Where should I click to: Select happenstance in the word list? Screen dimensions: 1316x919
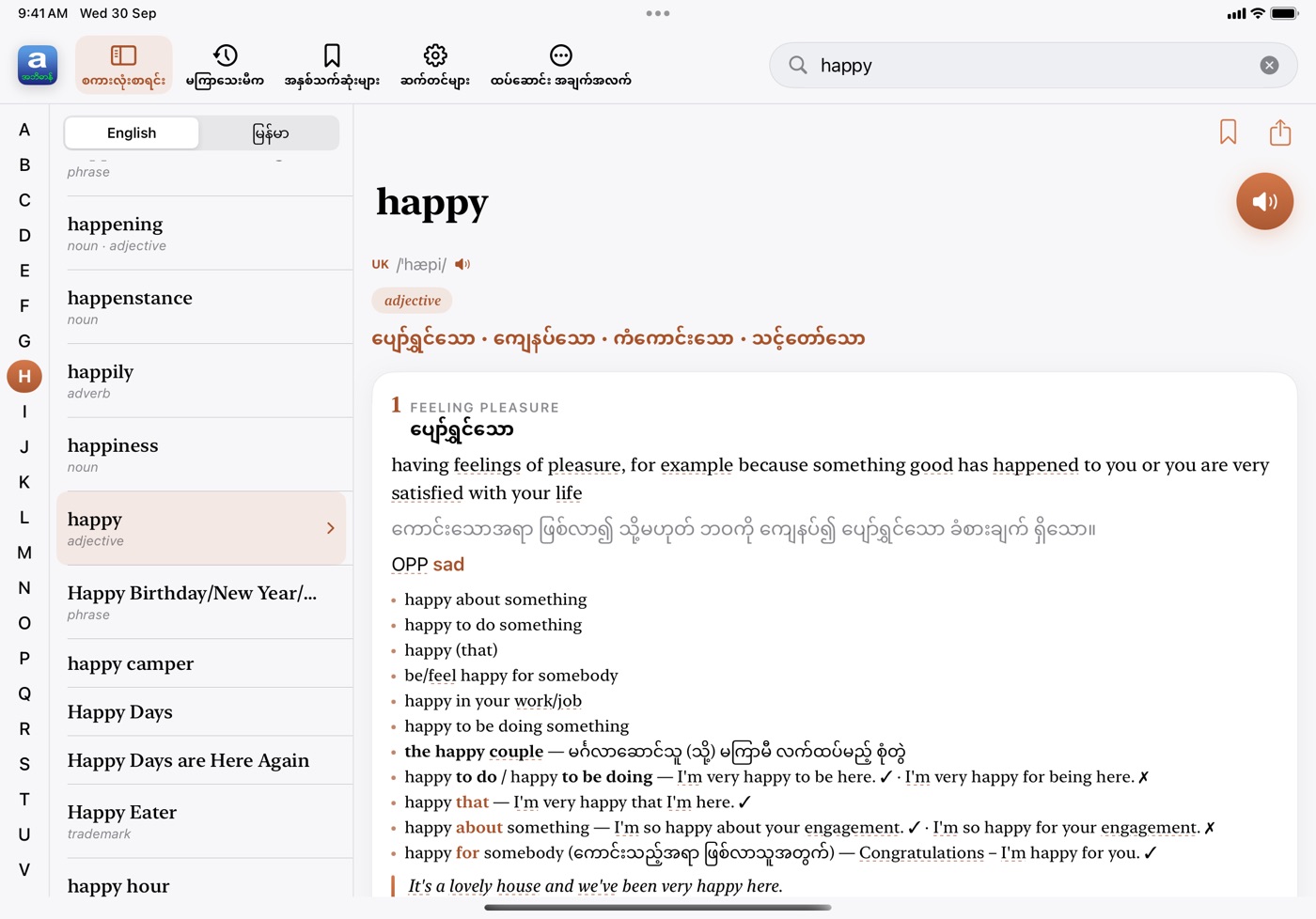point(204,307)
